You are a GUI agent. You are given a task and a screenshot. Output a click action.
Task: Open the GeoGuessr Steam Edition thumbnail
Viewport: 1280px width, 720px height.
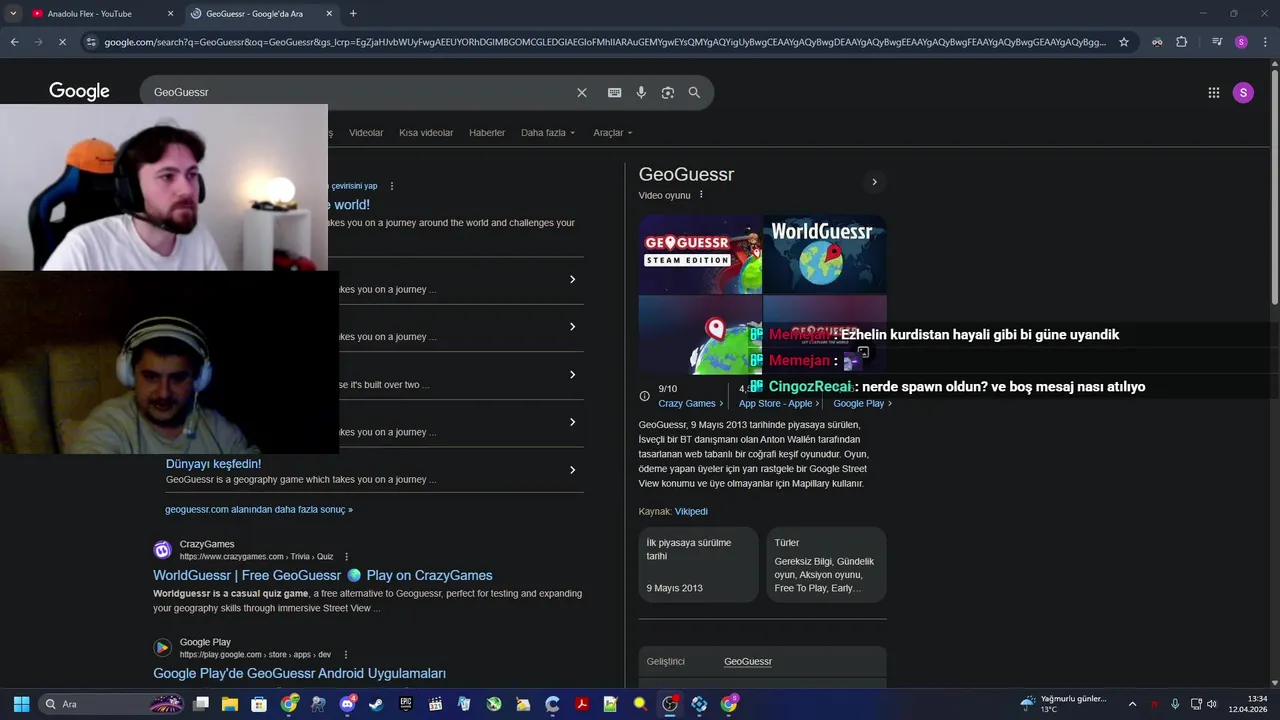point(700,254)
